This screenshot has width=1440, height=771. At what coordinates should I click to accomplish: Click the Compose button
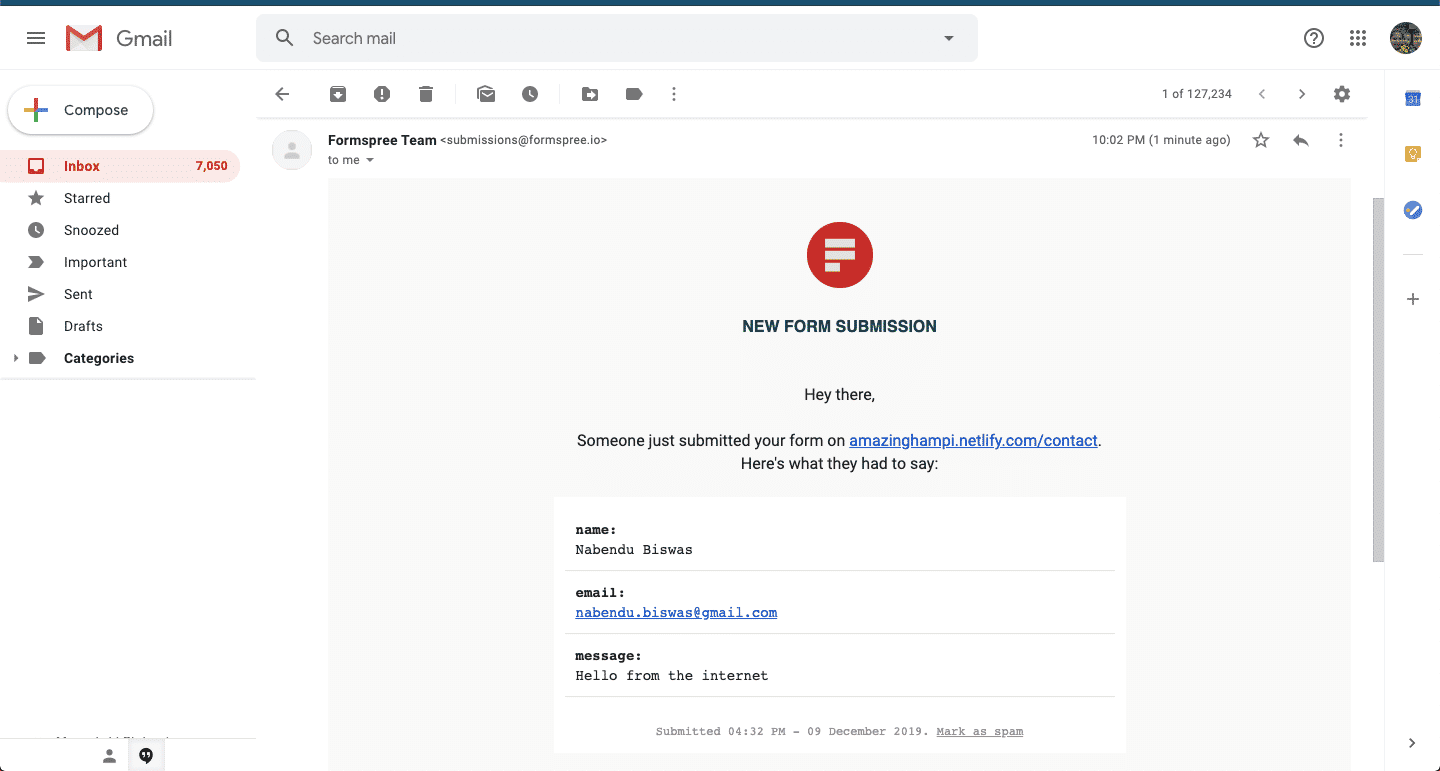pyautogui.click(x=81, y=110)
